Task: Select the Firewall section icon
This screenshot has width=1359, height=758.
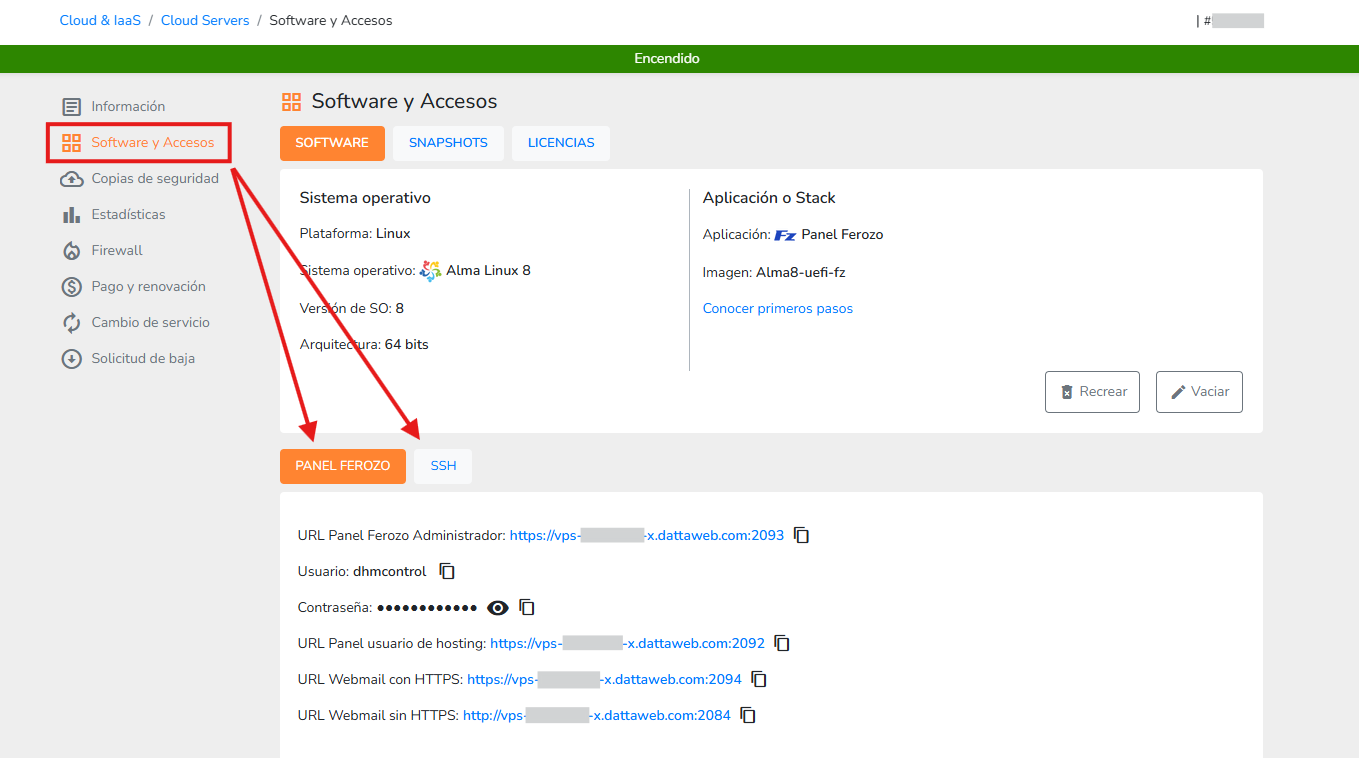Action: [71, 250]
